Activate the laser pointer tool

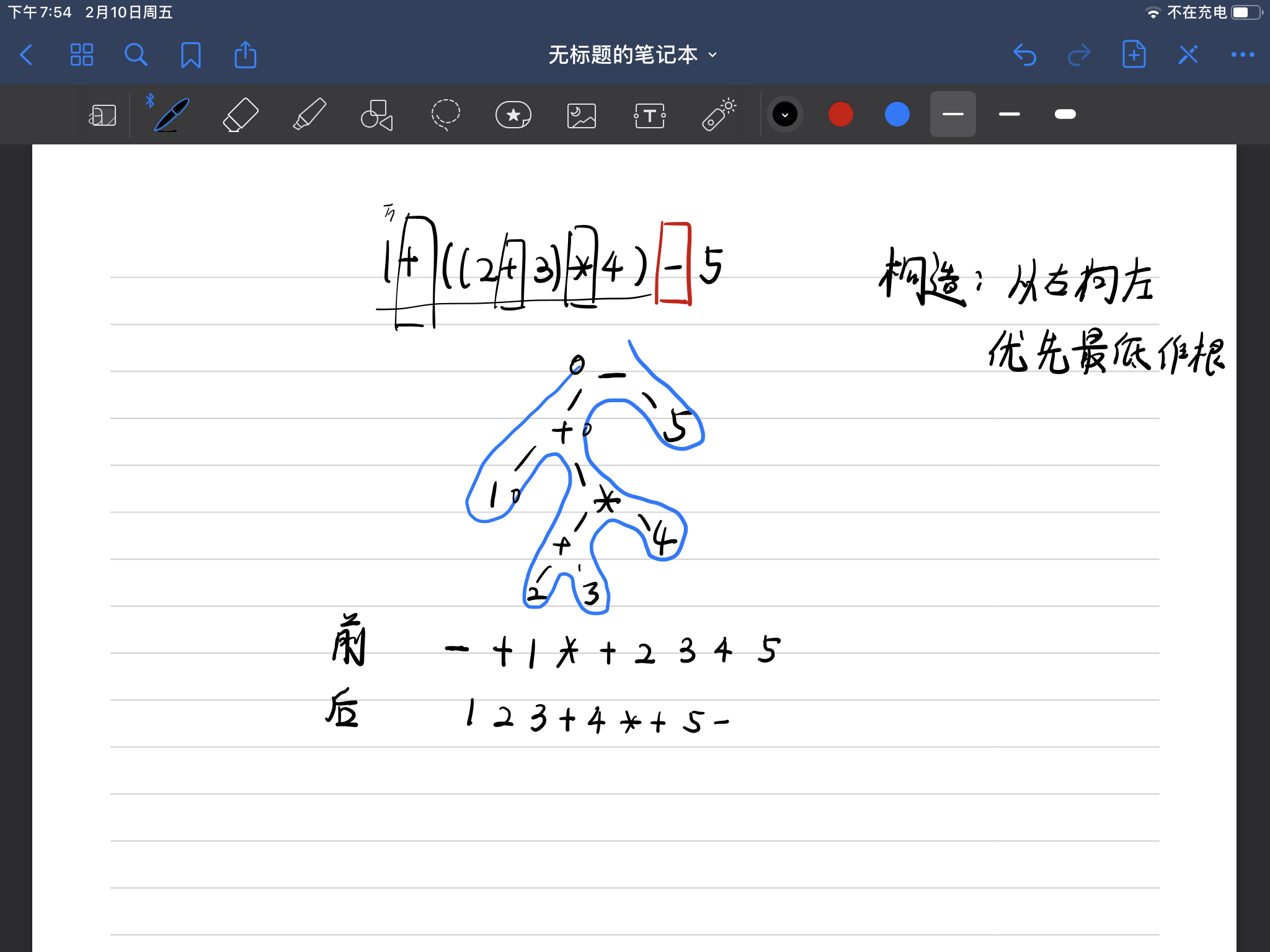pos(718,115)
